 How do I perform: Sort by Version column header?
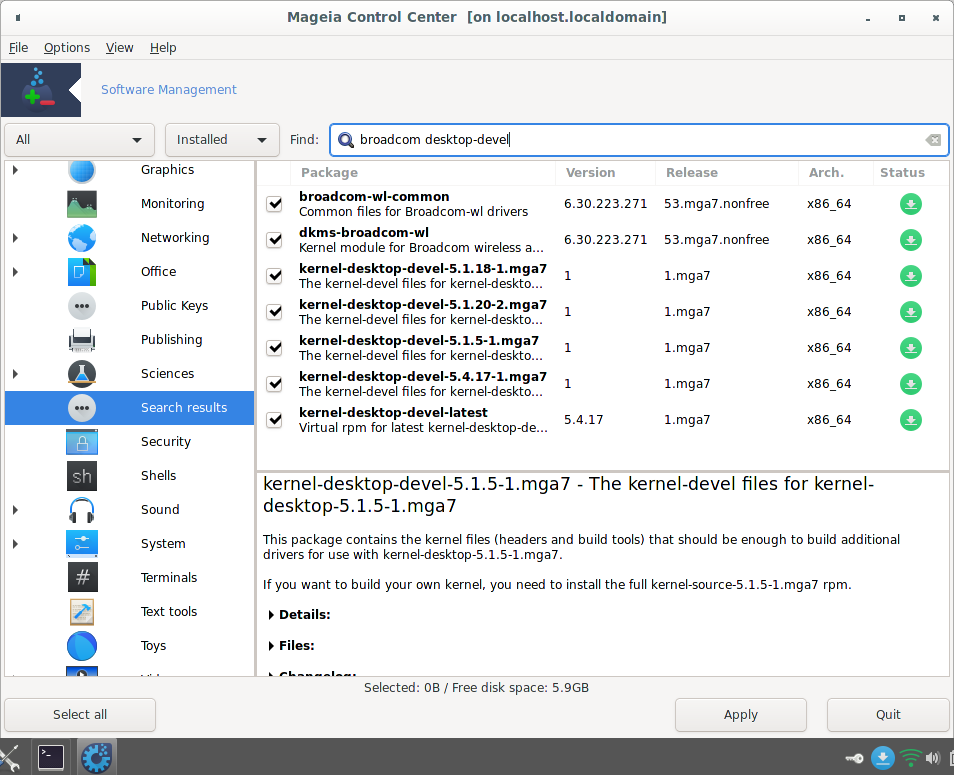(x=605, y=173)
